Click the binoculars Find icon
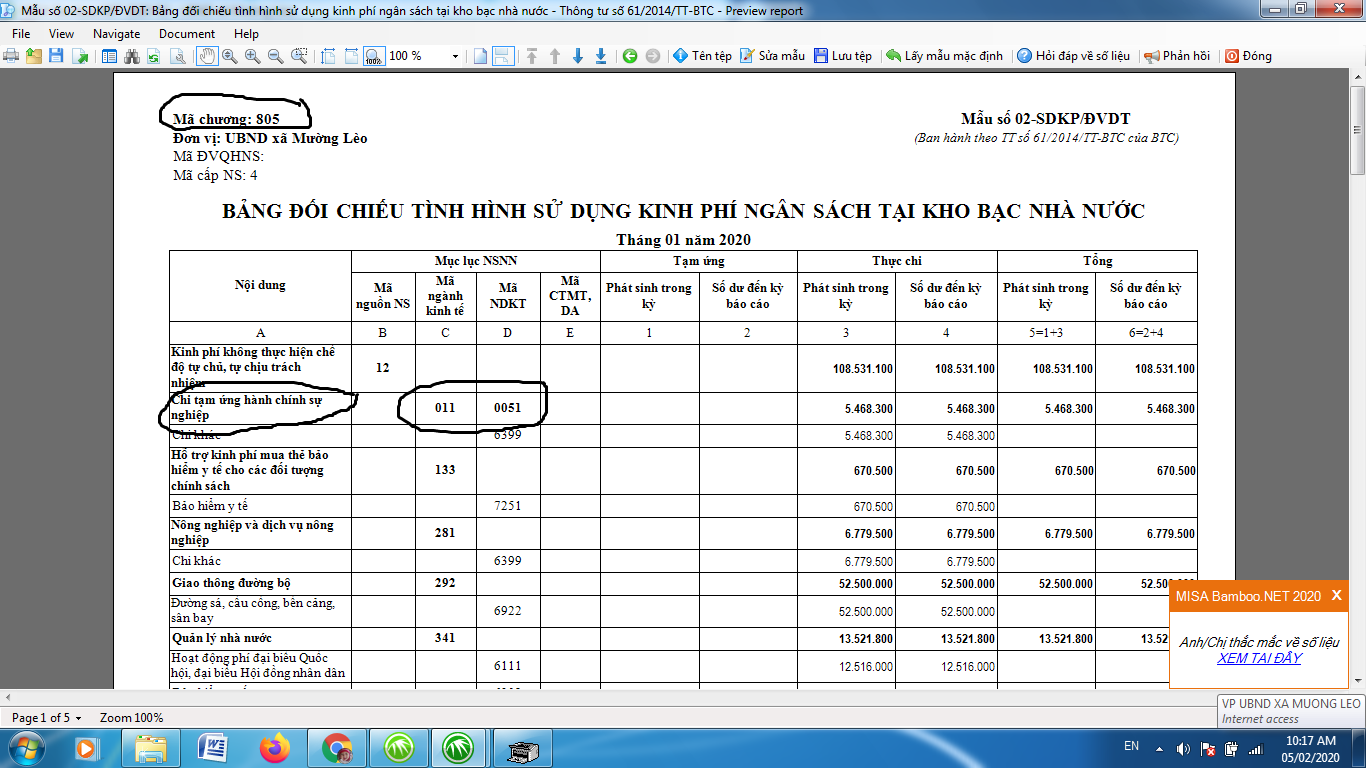This screenshot has height=768, width=1366. [131, 57]
